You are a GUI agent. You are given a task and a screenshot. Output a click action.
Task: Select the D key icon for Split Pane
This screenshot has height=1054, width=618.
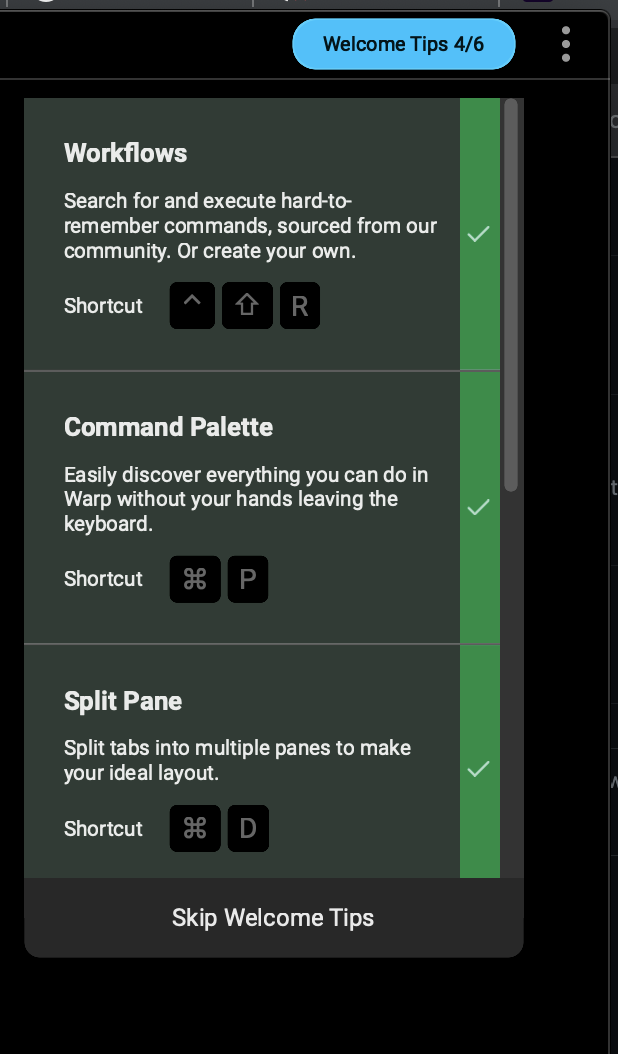248,828
